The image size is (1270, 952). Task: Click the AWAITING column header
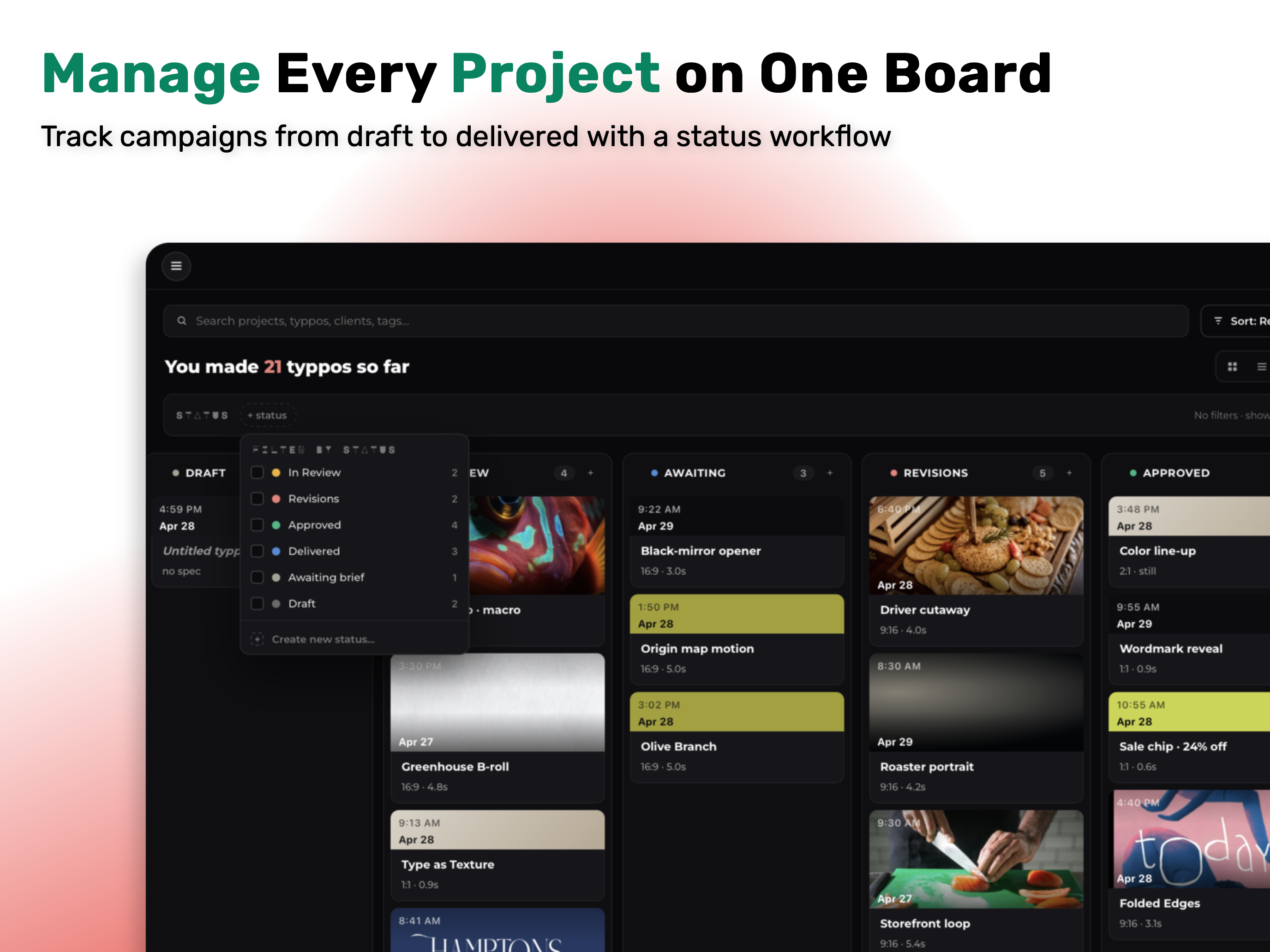tap(695, 473)
